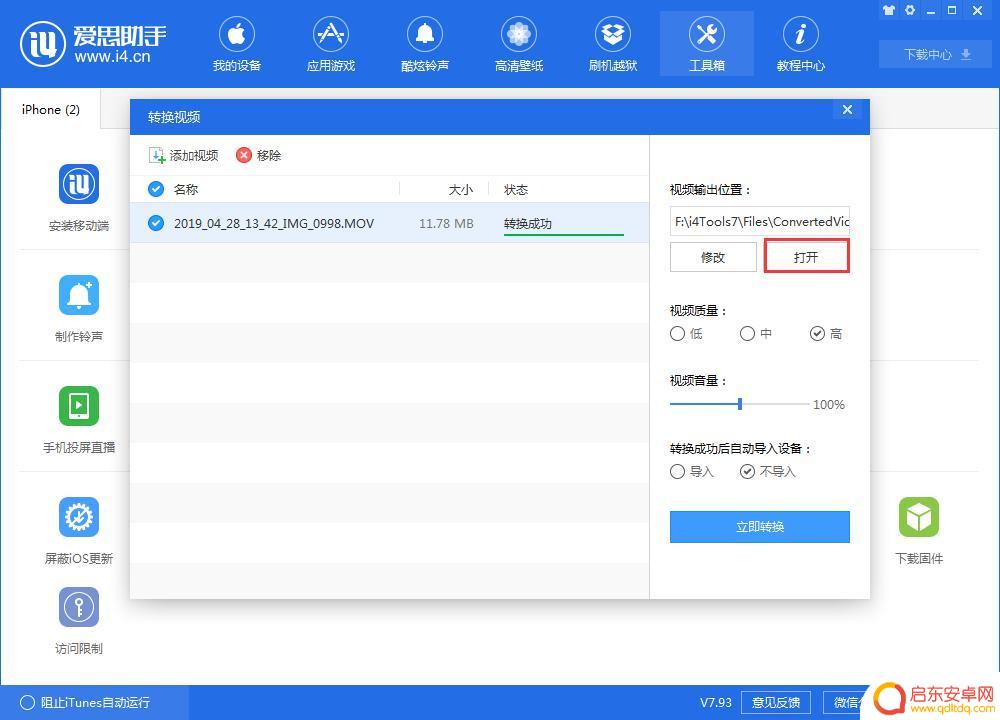Toggle the select-all checkbox beside 名称
This screenshot has width=1000, height=720.
(x=156, y=189)
